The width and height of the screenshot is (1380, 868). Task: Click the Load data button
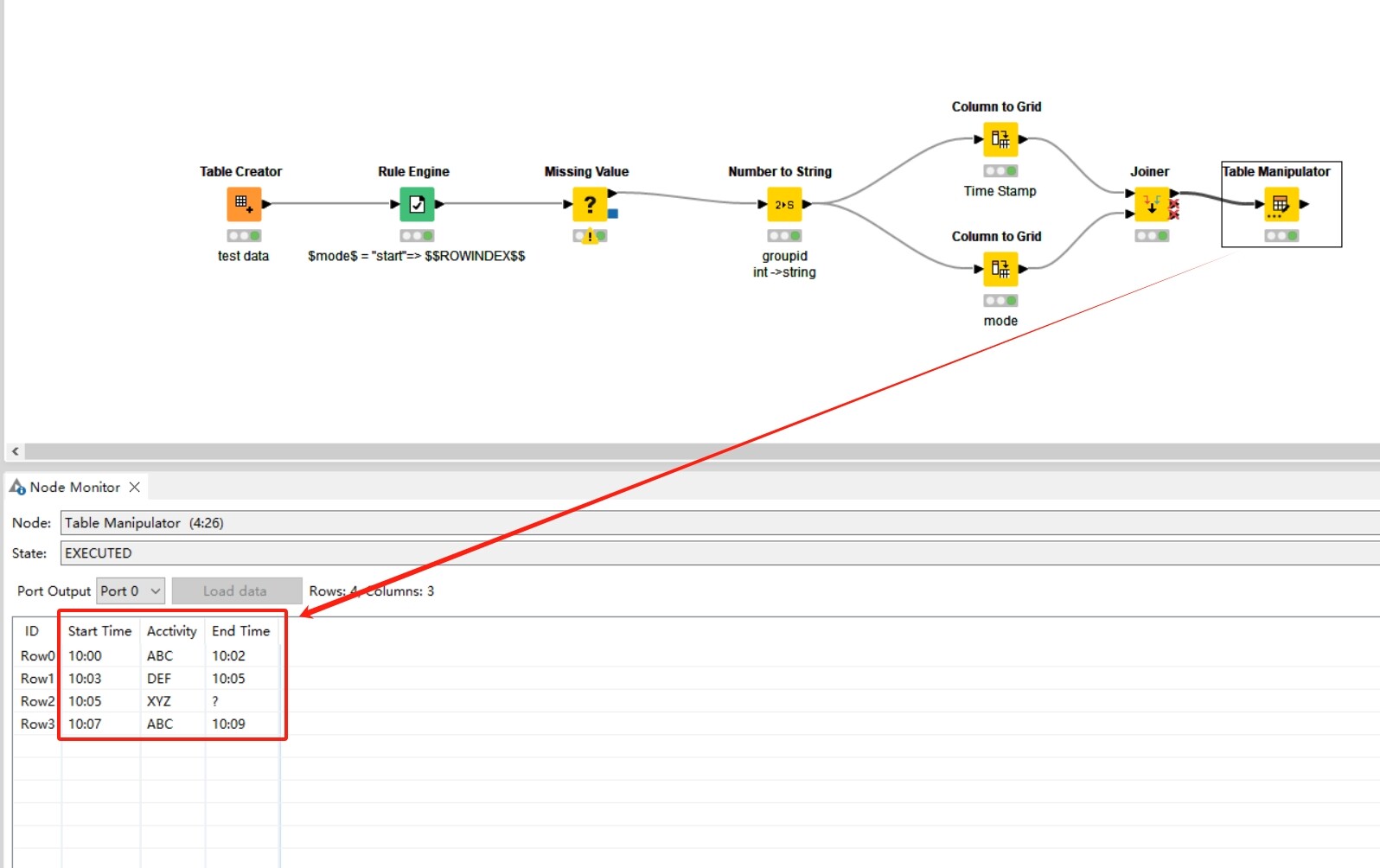(x=237, y=591)
